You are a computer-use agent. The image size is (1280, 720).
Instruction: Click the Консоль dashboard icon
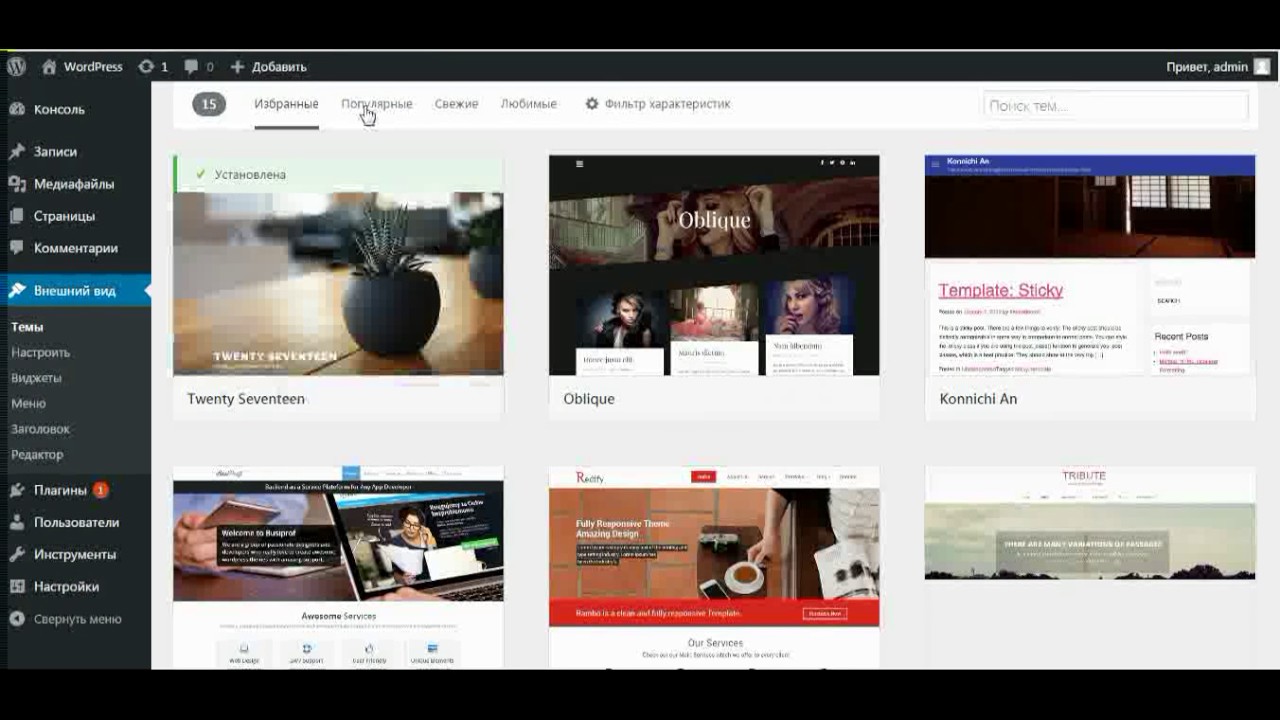click(17, 109)
